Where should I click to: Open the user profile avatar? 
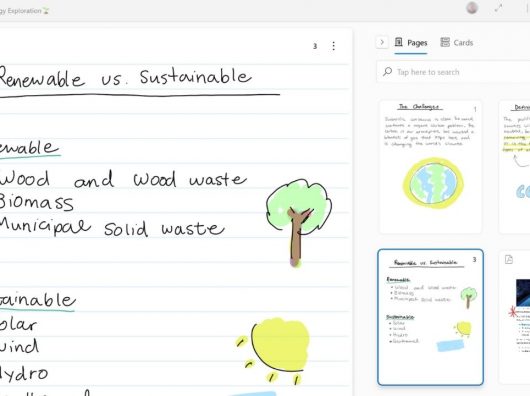point(472,8)
